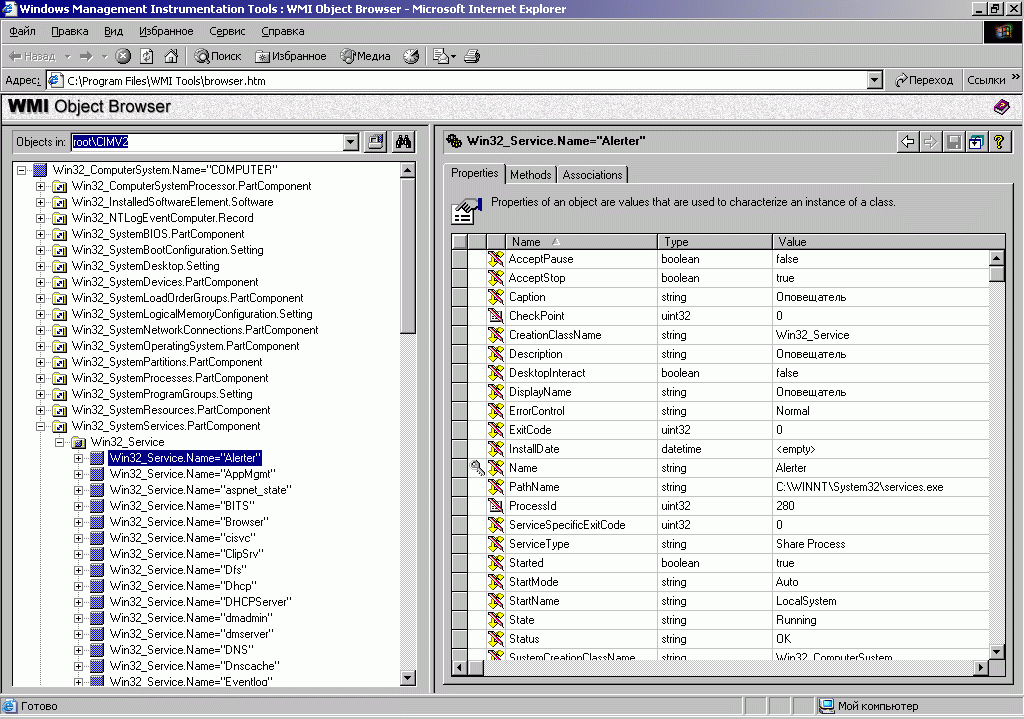Click the Search (Поиск) toolbar button
Viewport: 1024px width, 719px height.
point(218,56)
